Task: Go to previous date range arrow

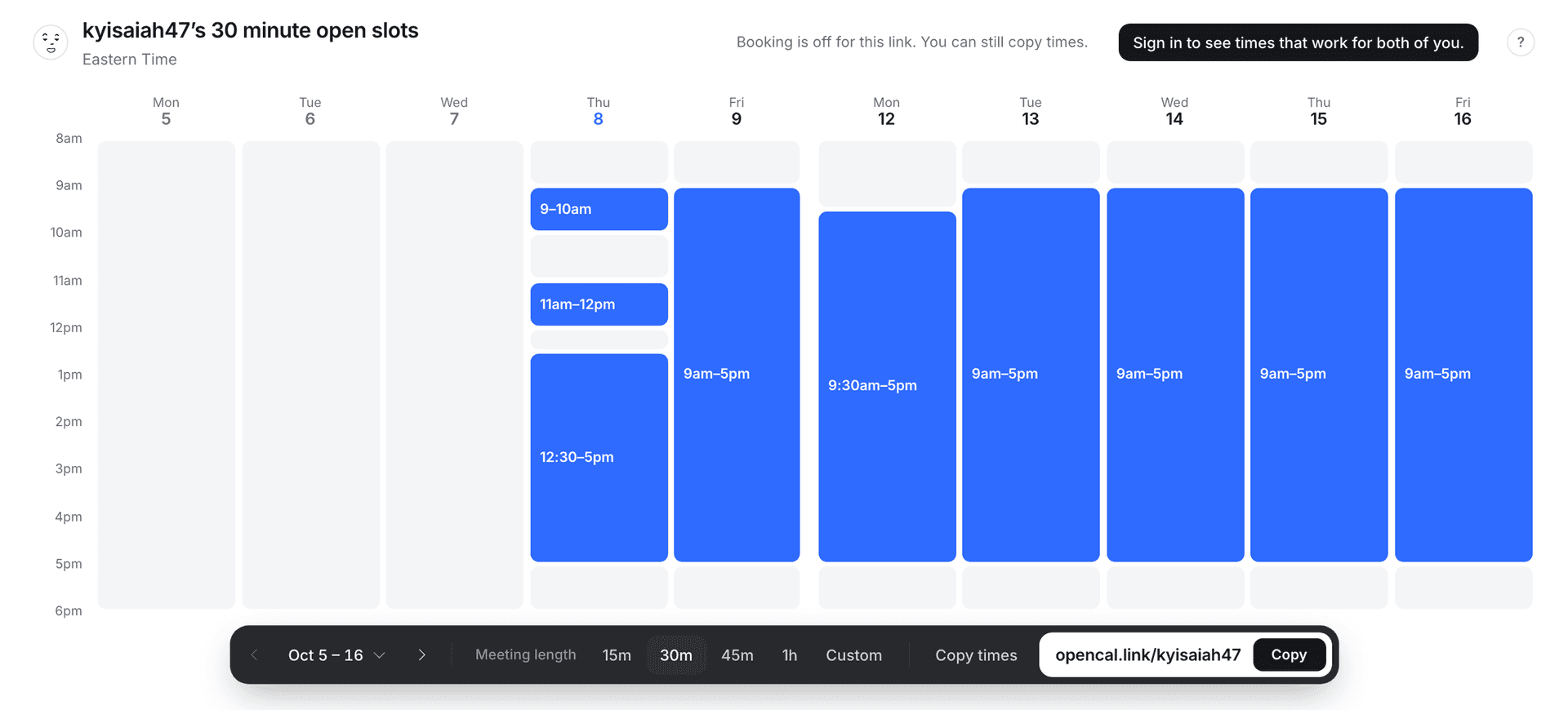Action: click(x=255, y=655)
